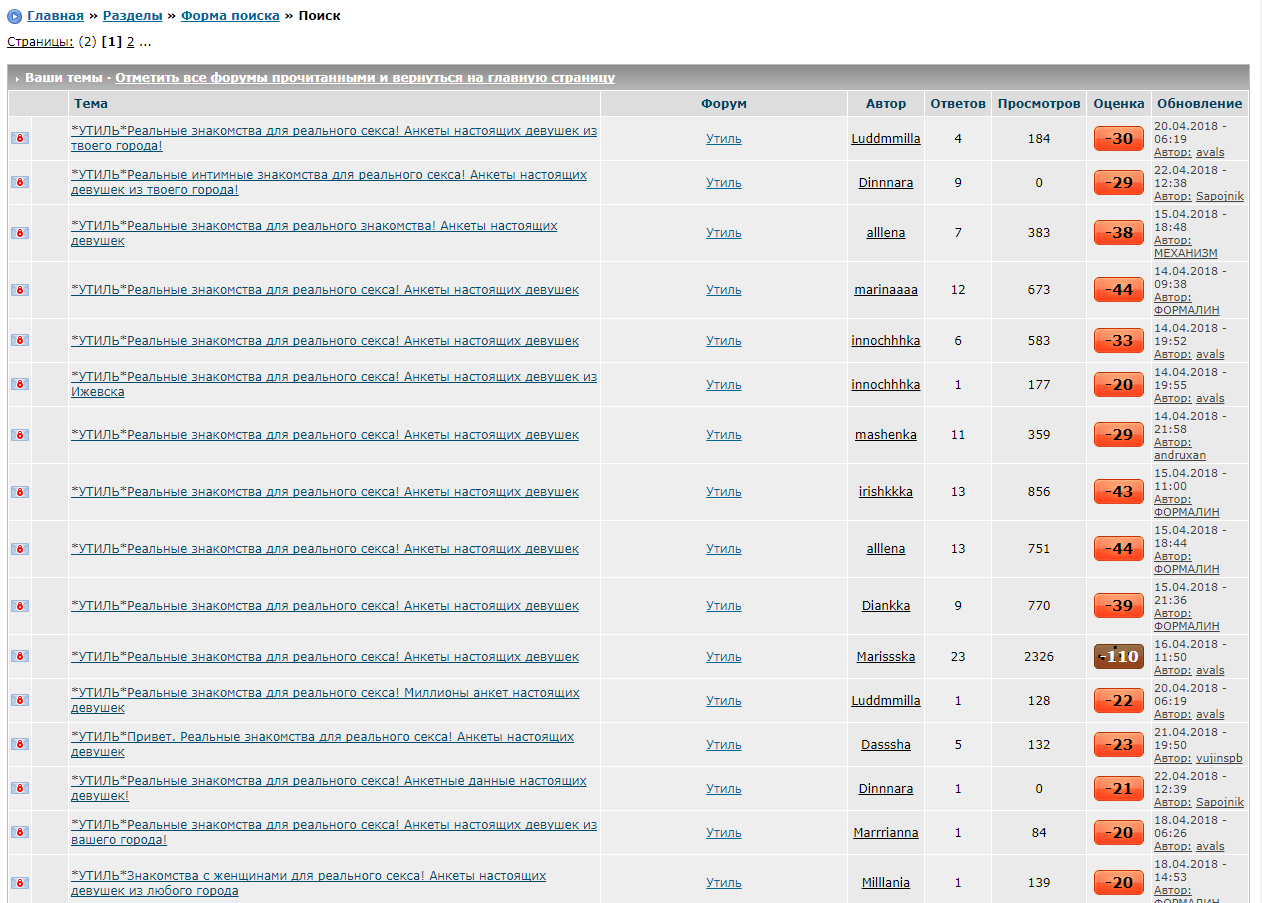Image resolution: width=1262 pixels, height=903 pixels.
Task: Click last-poster link yujinspb
Action: point(1219,759)
